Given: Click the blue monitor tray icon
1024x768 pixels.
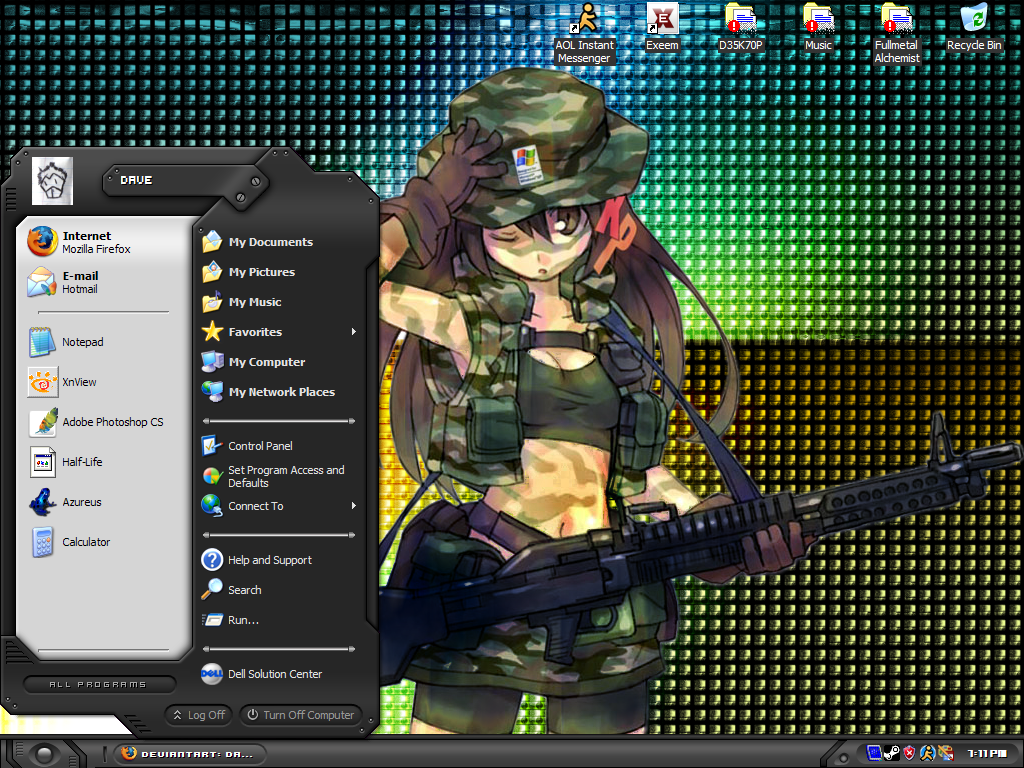Looking at the screenshot, I should [874, 754].
